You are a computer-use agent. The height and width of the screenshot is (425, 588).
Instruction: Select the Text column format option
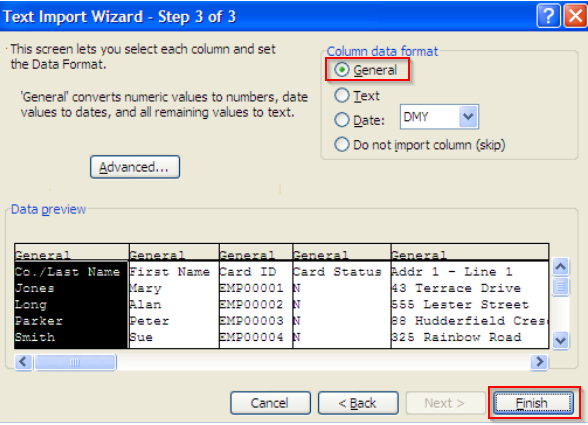pos(342,95)
